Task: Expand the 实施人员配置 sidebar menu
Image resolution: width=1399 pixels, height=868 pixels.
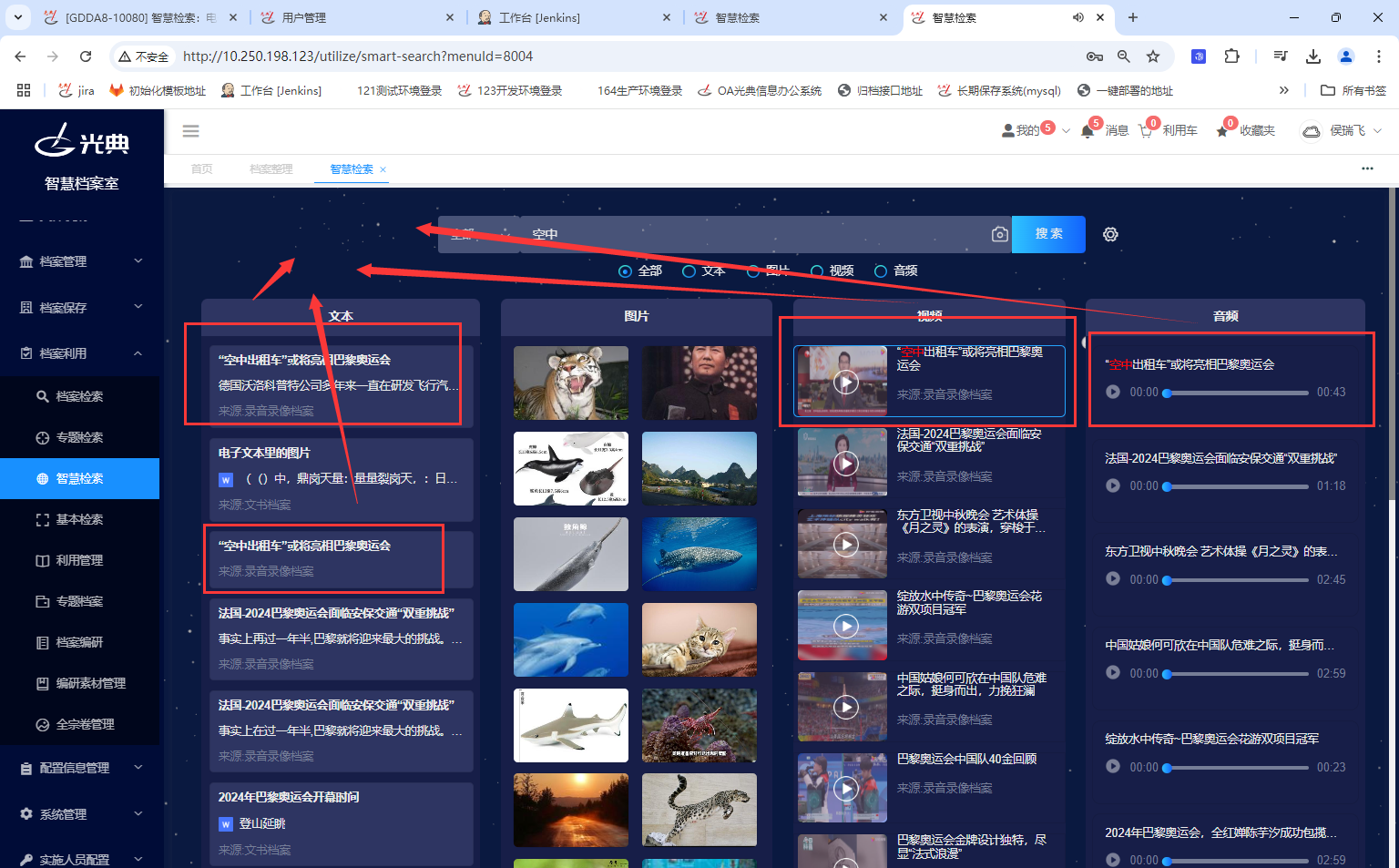Action: coord(80,859)
